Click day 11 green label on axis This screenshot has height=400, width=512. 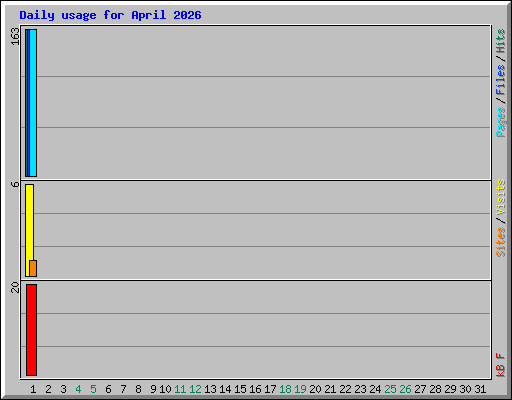(x=180, y=389)
